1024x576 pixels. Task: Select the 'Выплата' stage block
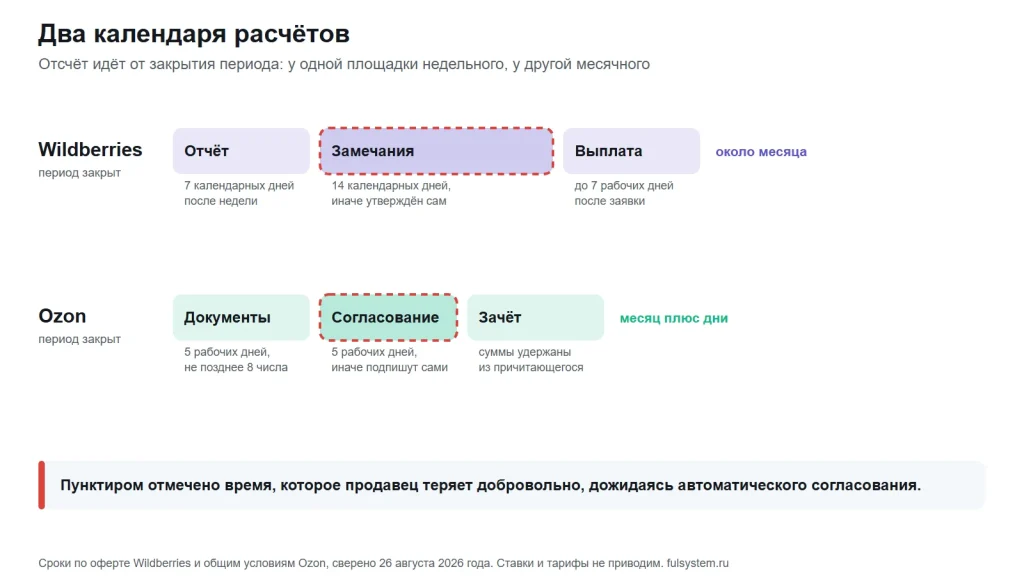(632, 151)
